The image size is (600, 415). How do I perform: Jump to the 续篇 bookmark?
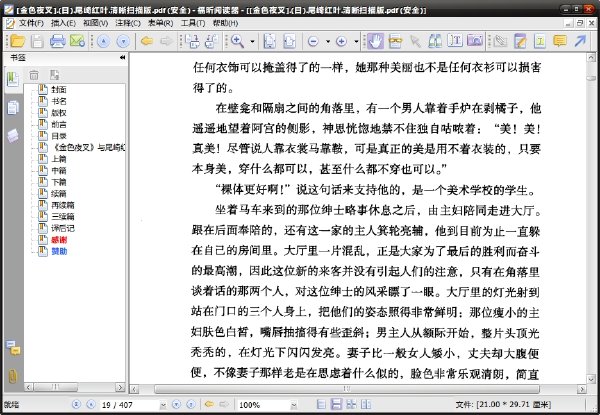[59, 194]
